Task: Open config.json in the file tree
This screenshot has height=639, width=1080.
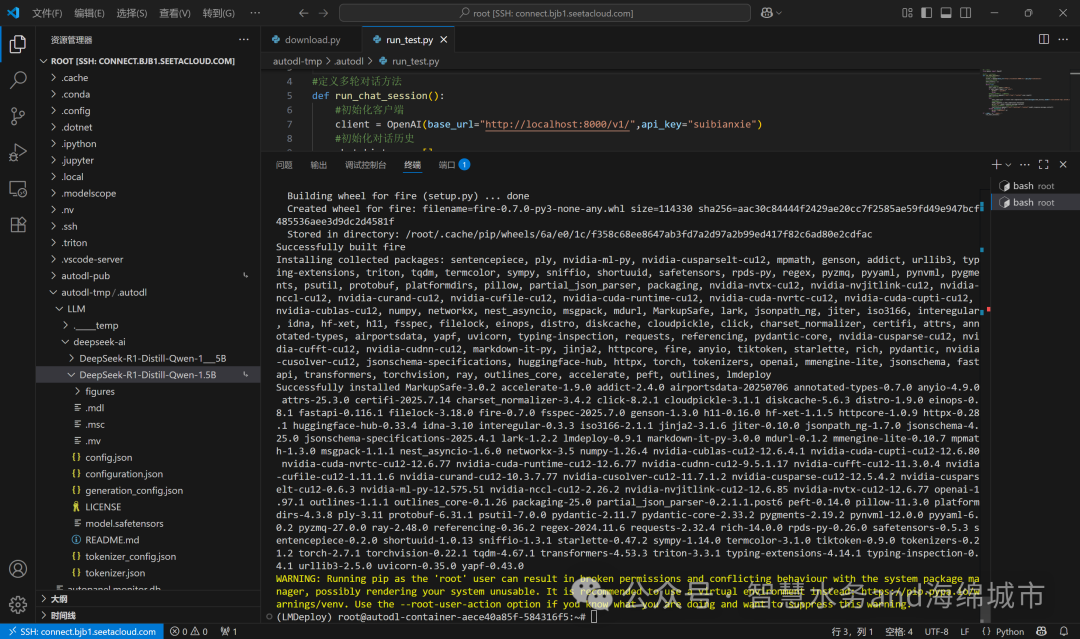Action: coord(149,458)
